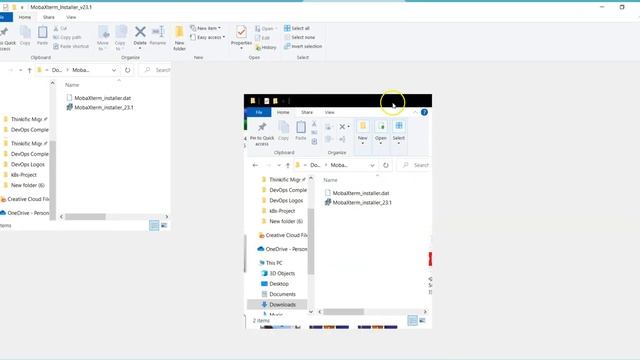The width and height of the screenshot is (640, 360).
Task: Open the New item dropdown in background window
Action: 205,28
